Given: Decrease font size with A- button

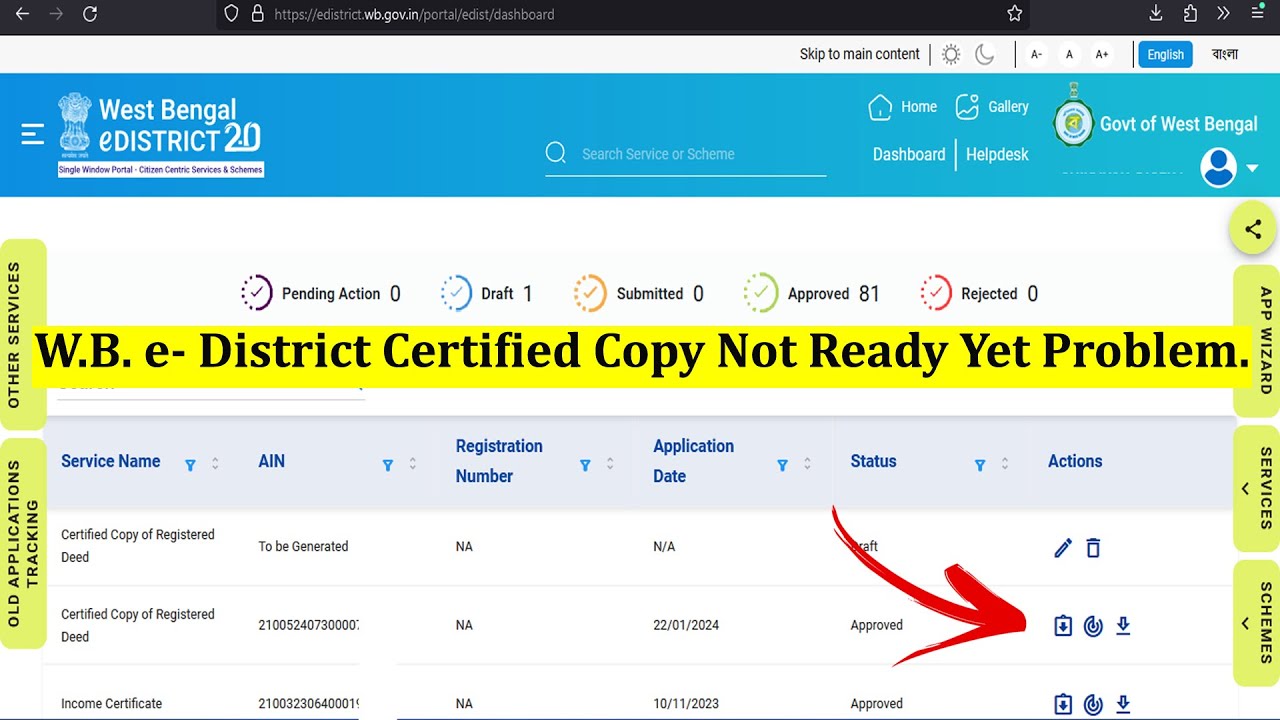Looking at the screenshot, I should click(x=1036, y=55).
